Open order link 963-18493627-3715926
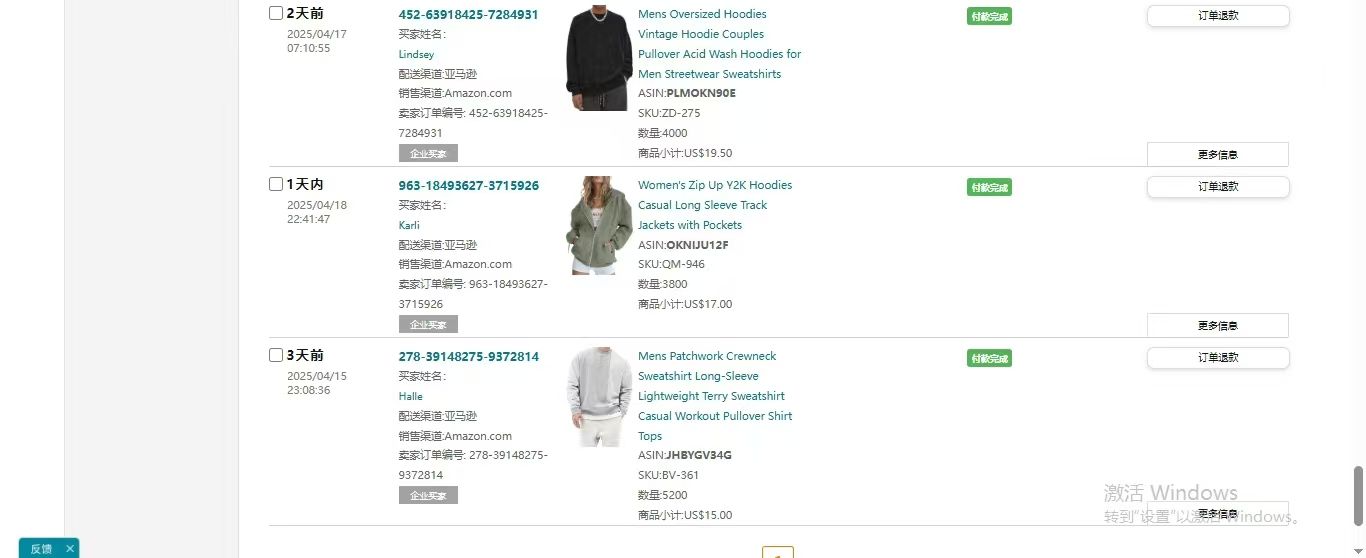 468,185
